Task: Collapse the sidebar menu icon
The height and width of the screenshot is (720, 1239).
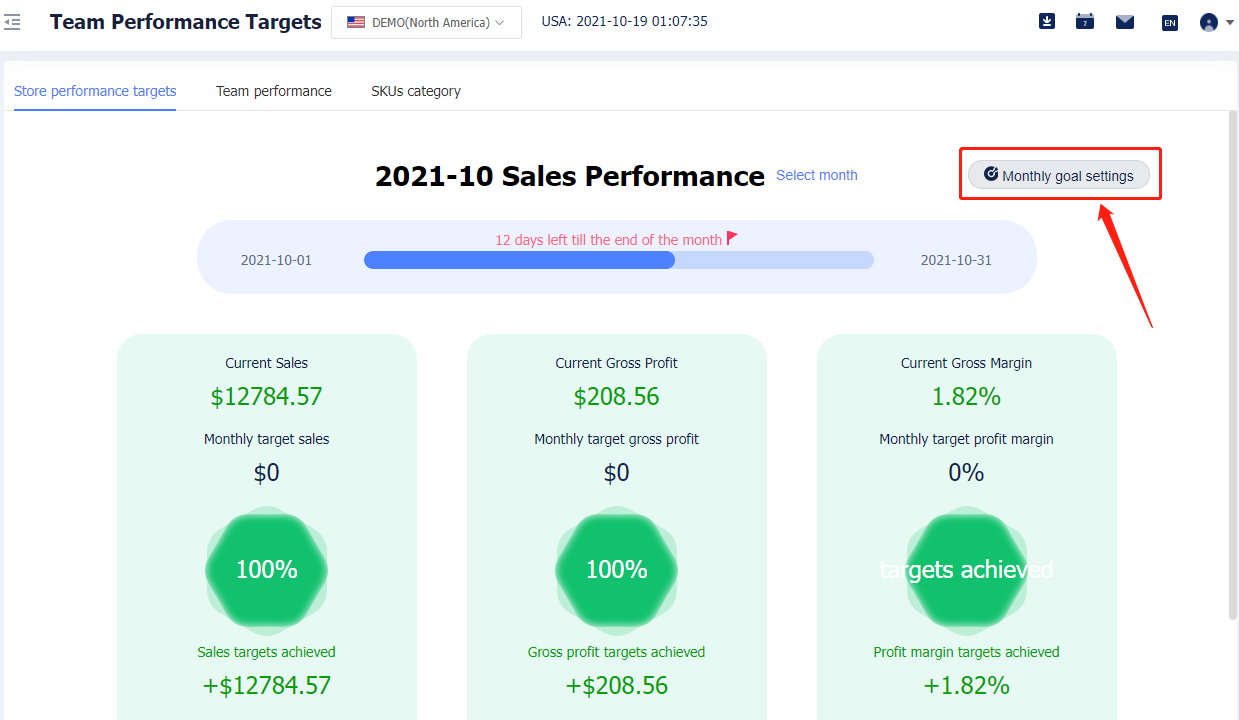Action: [12, 21]
